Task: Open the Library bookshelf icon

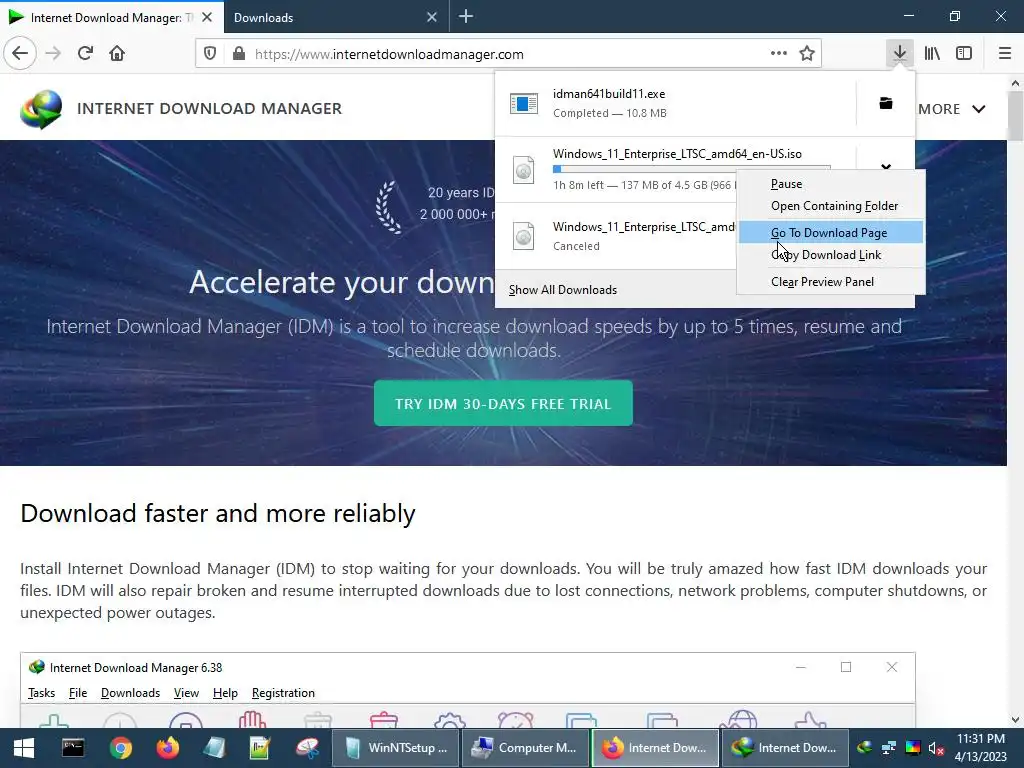Action: click(932, 53)
